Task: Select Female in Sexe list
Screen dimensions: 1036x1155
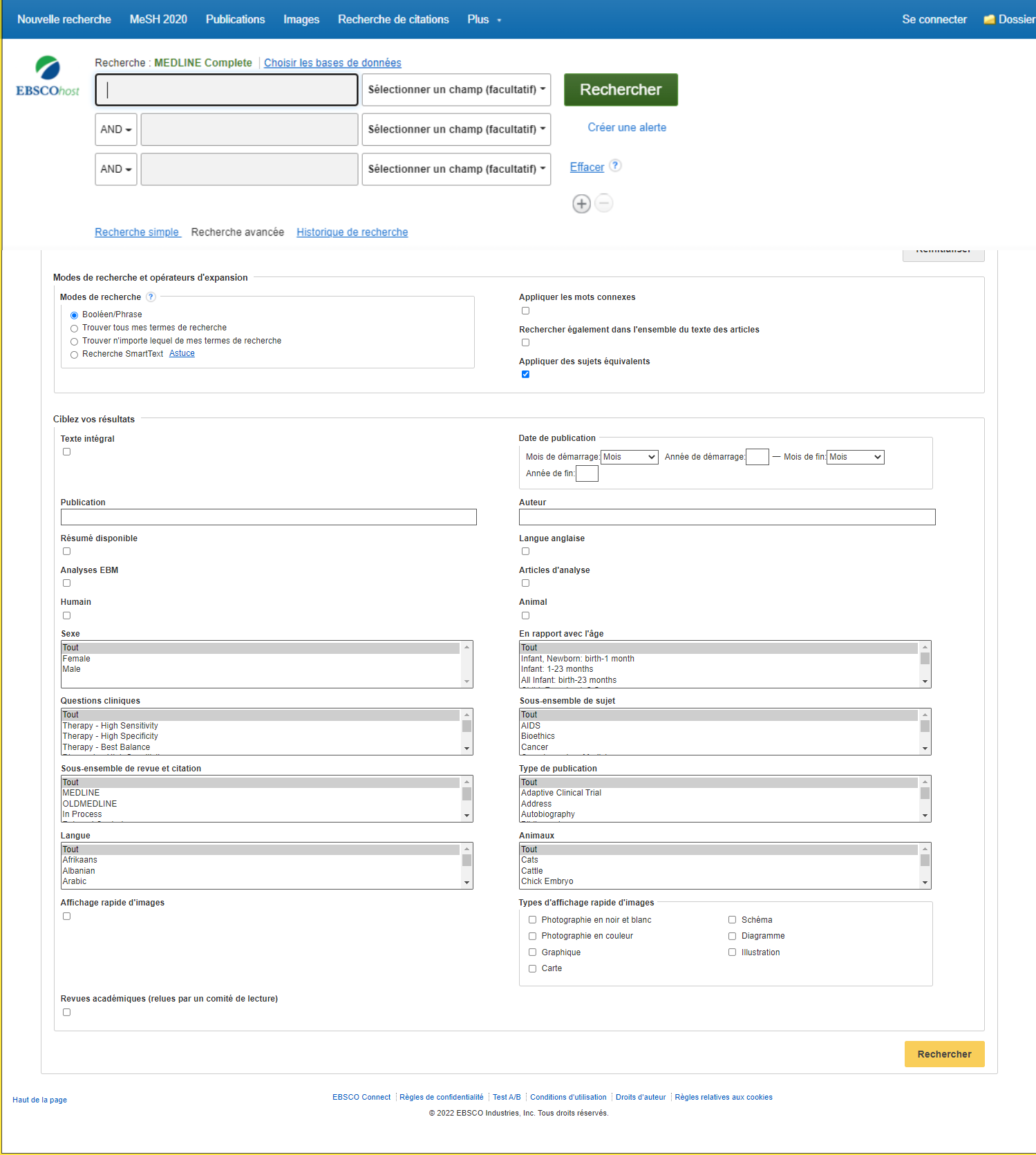Action: (261, 659)
